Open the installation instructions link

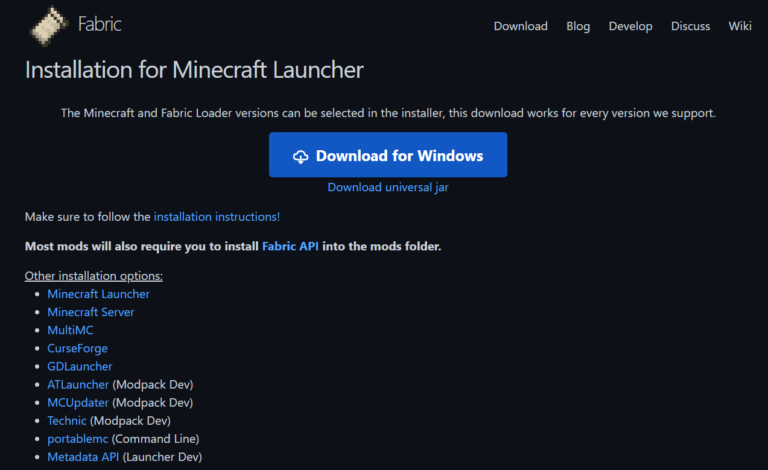coord(216,216)
